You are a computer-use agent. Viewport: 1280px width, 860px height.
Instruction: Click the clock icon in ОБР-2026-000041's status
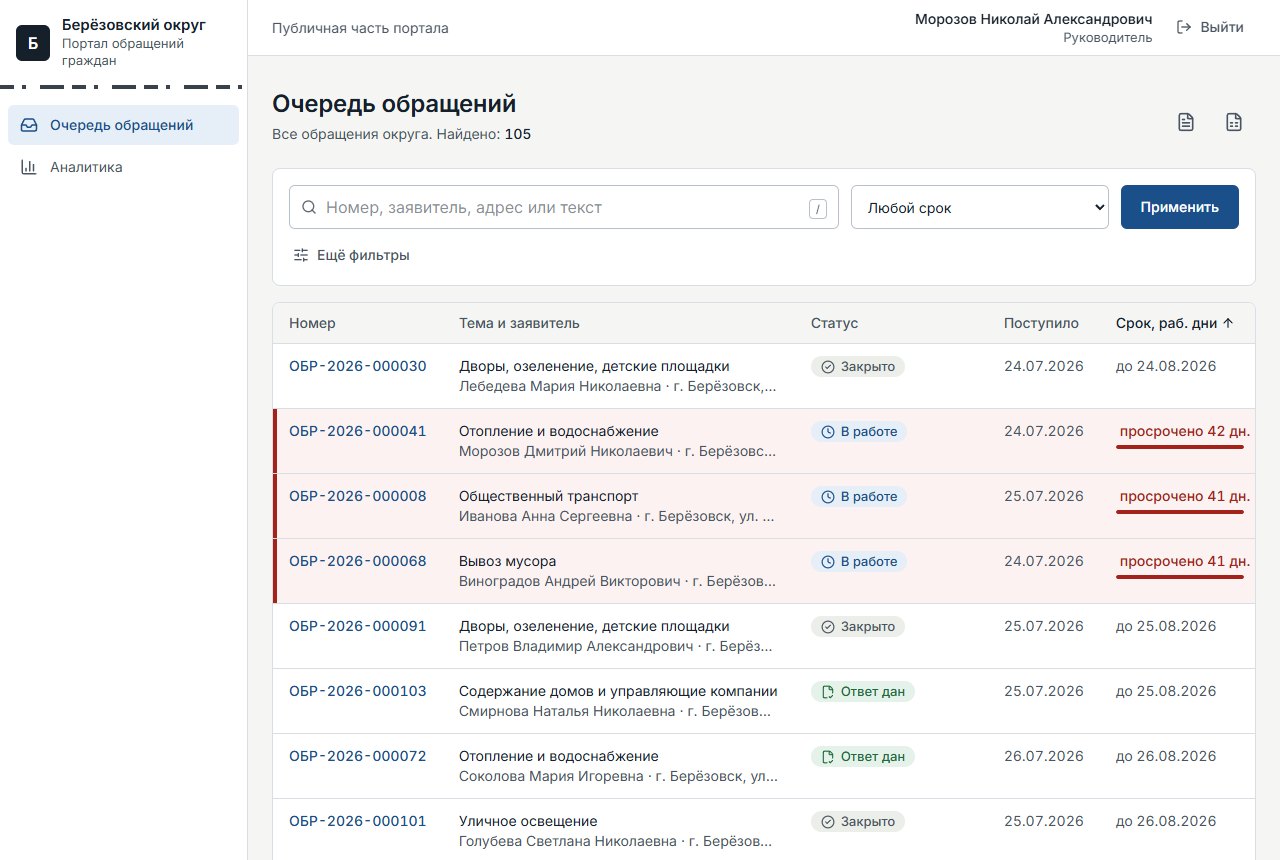tap(827, 432)
